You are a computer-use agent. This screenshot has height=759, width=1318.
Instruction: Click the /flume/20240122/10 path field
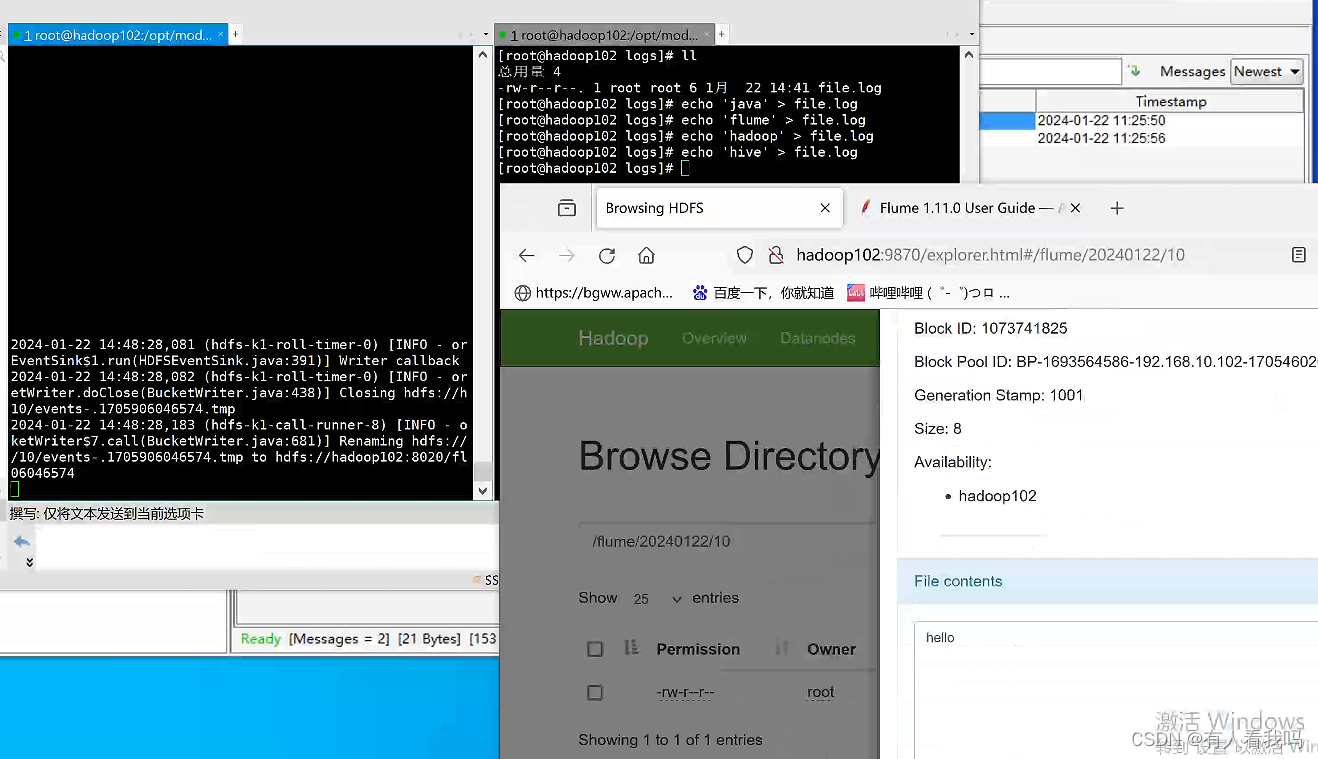(x=729, y=541)
